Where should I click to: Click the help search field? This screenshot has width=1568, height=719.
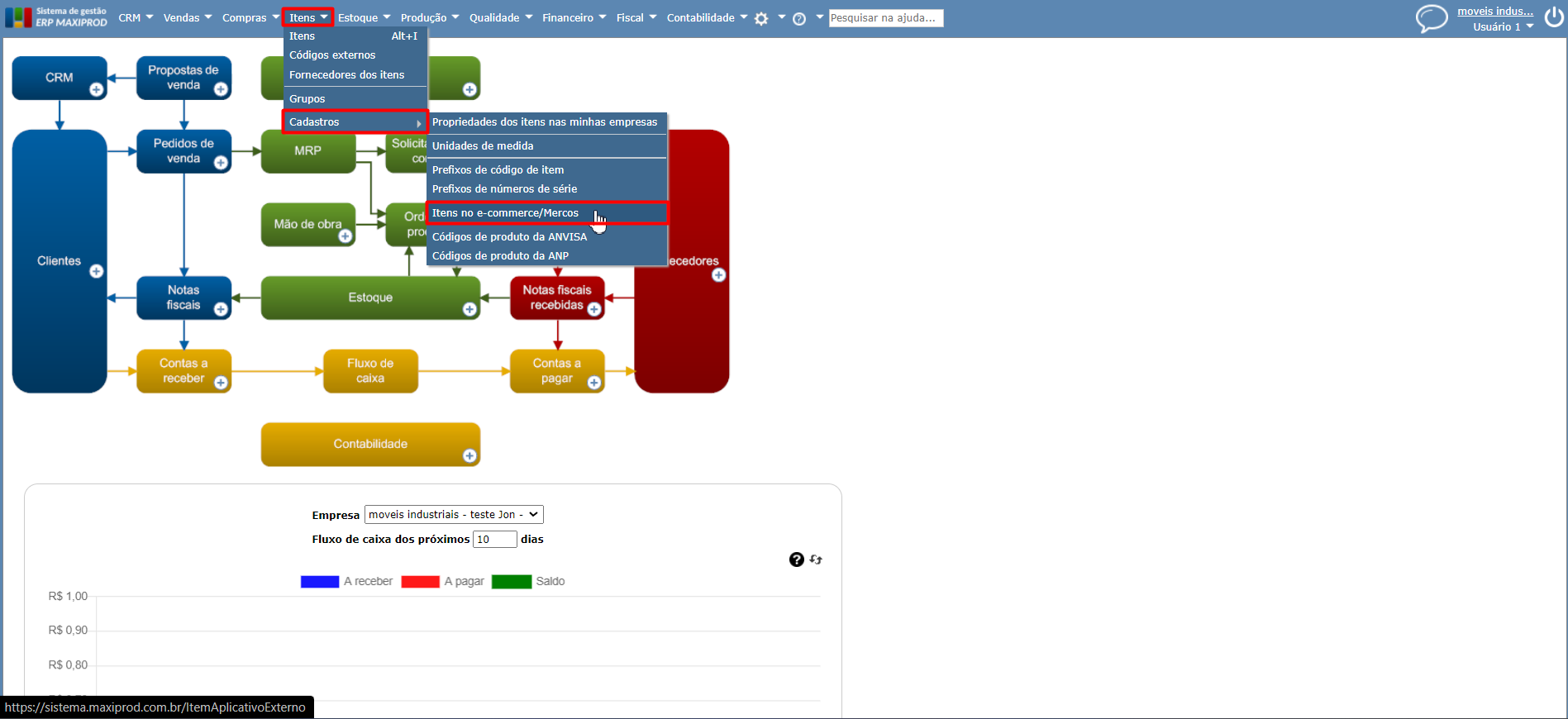click(x=886, y=18)
